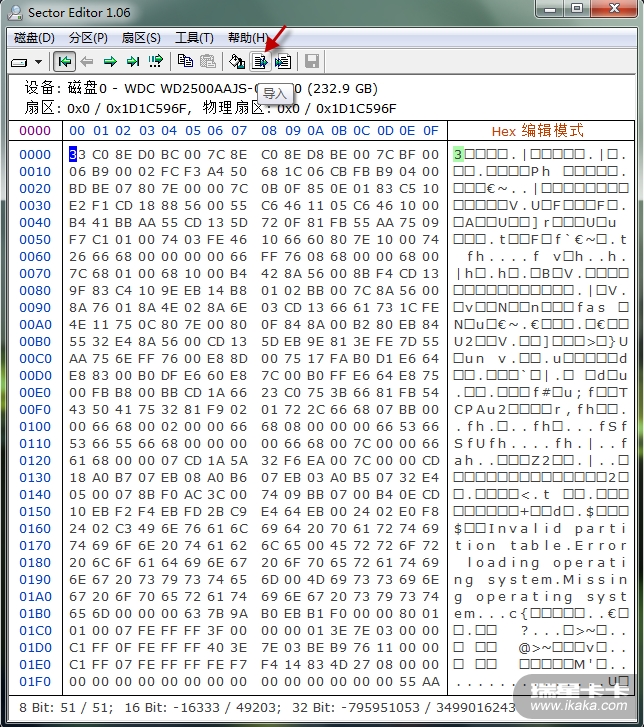
Task: Click the purple 0000 offset header
Action: 35,131
